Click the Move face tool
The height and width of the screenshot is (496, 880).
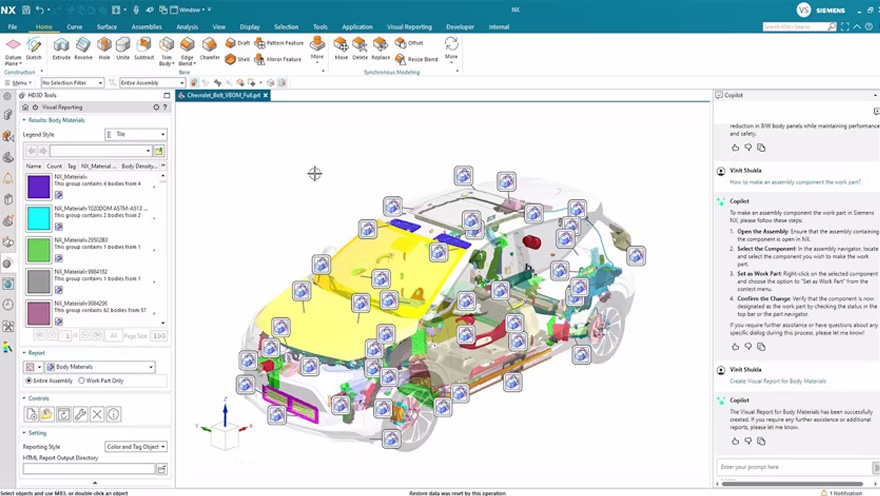coord(341,46)
